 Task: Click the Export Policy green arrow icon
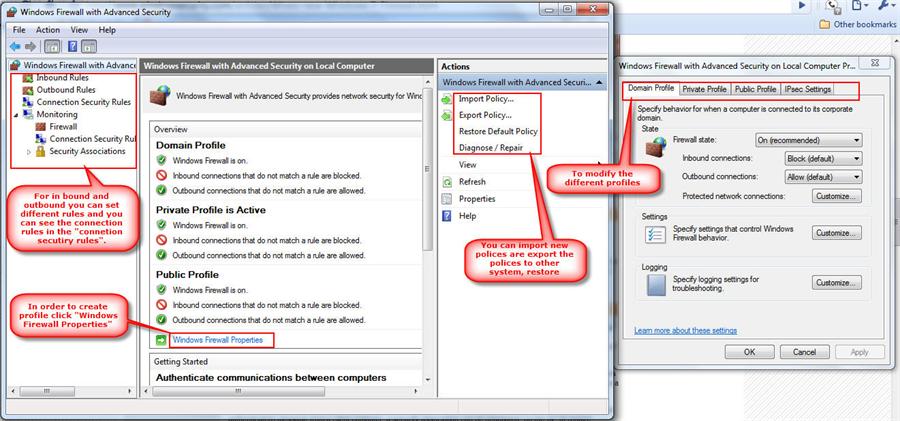click(447, 115)
